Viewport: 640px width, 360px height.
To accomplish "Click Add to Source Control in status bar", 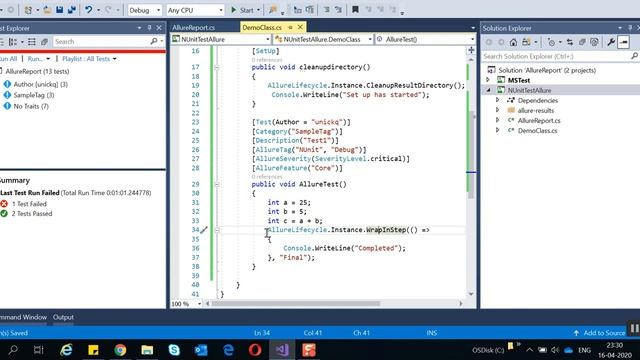I will click(x=600, y=333).
